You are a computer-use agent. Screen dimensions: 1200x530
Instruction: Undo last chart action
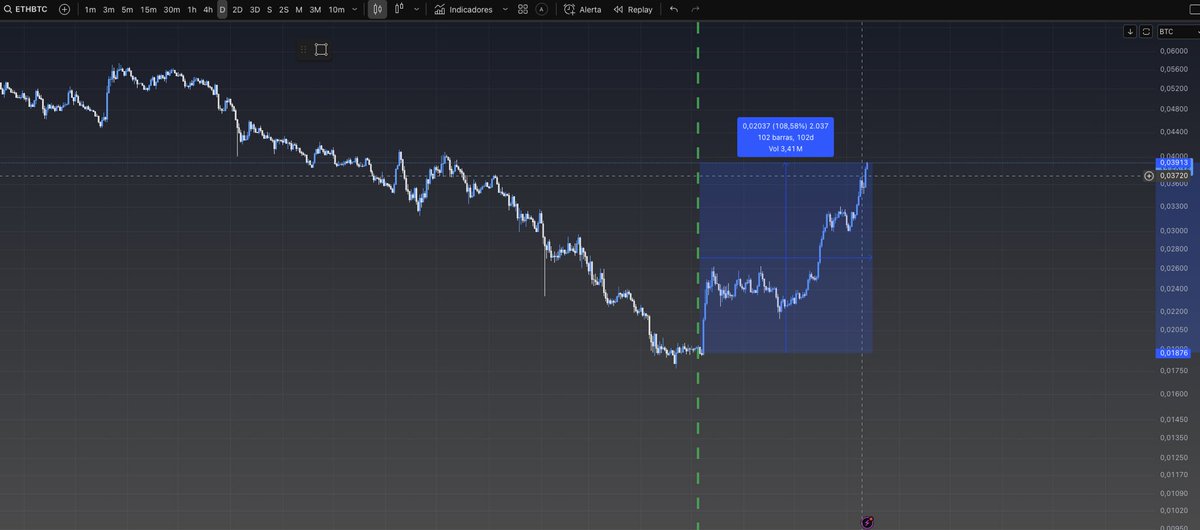pyautogui.click(x=673, y=9)
